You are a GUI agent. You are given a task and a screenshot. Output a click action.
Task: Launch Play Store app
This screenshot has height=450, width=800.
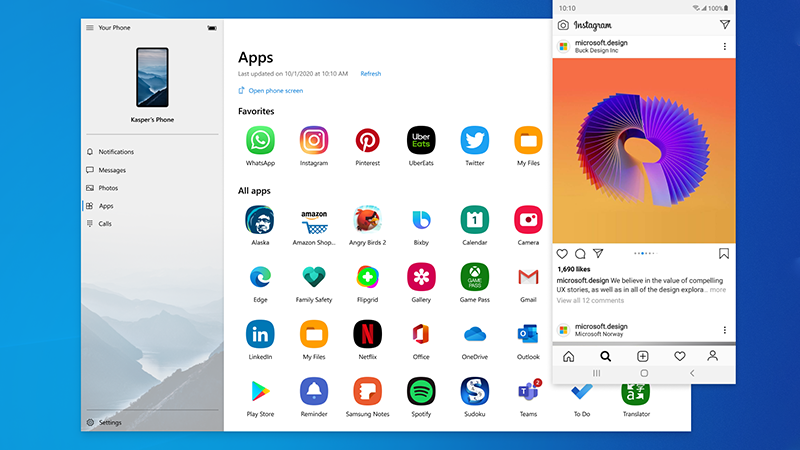tap(260, 391)
